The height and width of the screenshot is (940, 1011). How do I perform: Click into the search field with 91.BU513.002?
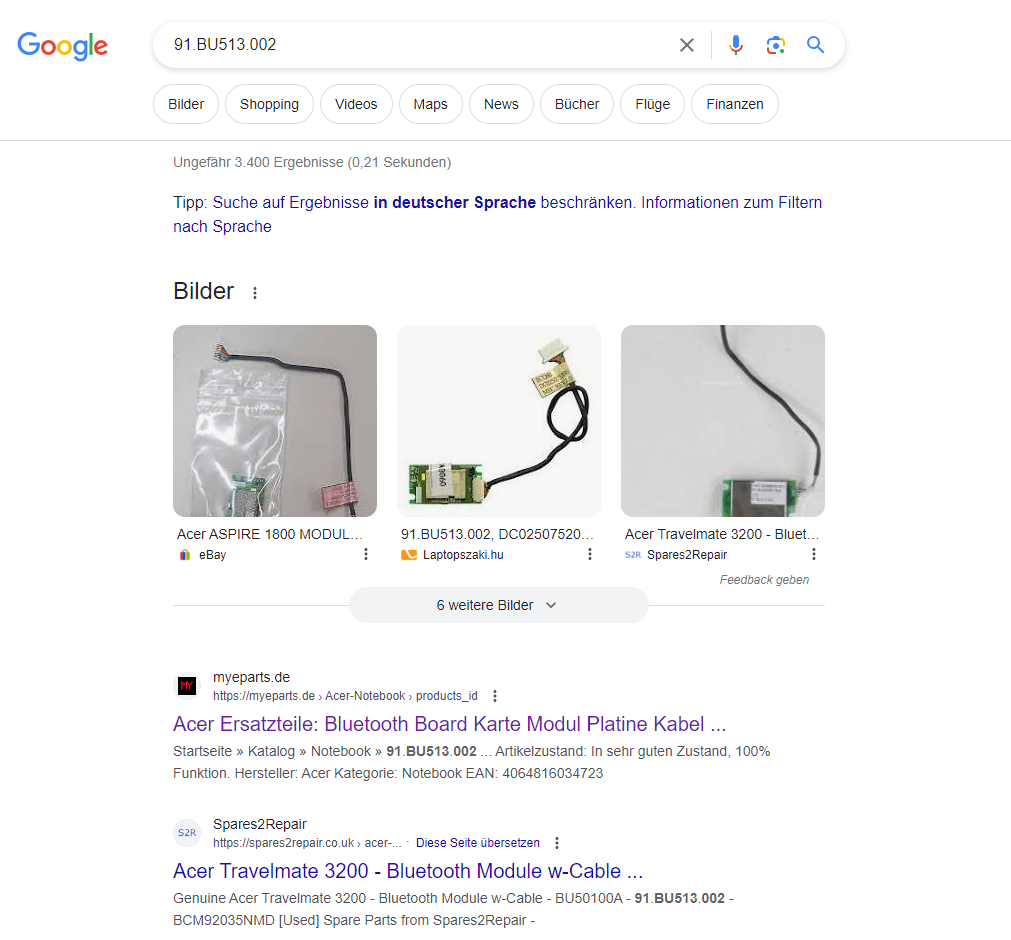(x=413, y=44)
